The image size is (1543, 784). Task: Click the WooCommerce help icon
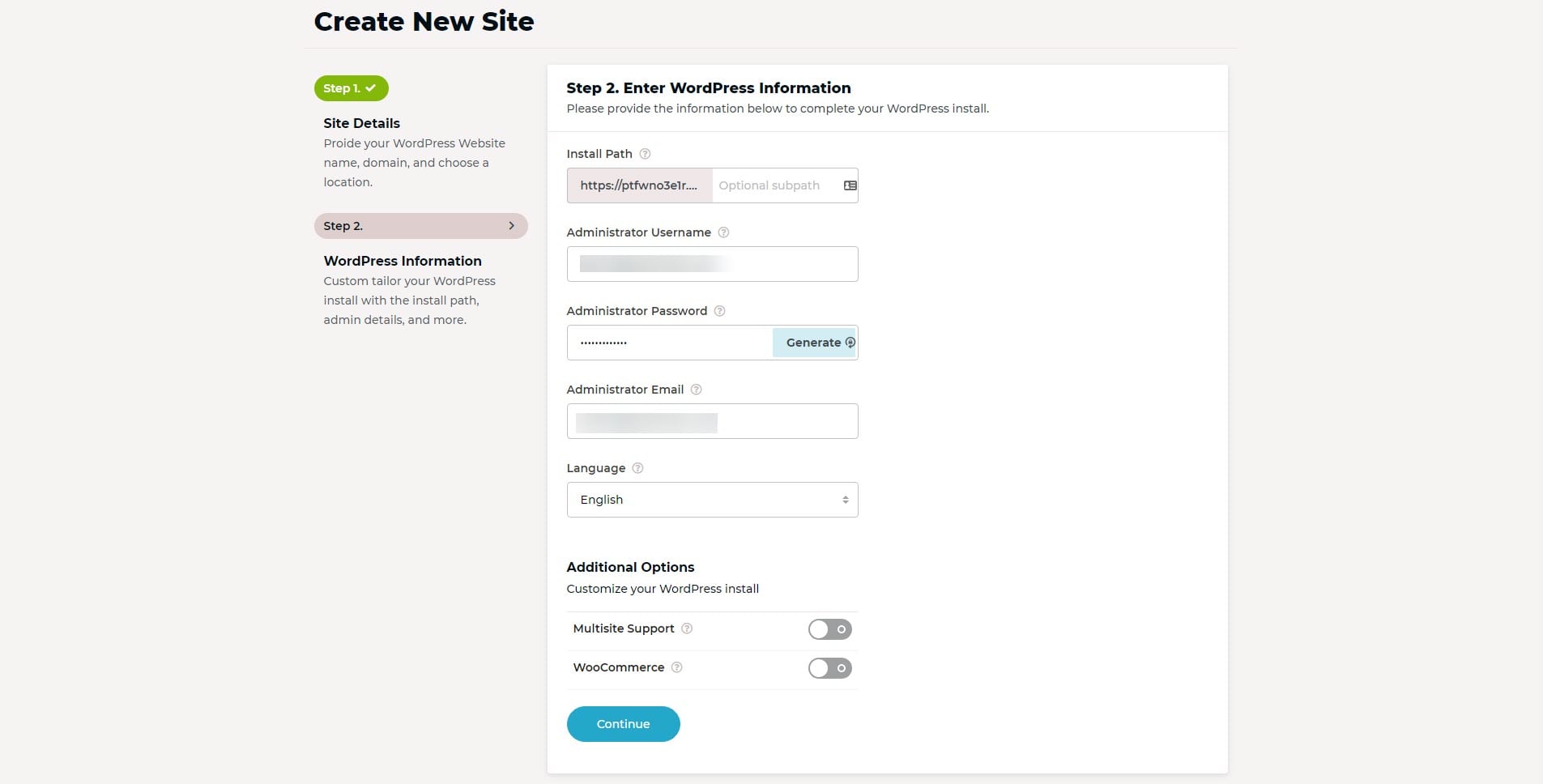[677, 667]
